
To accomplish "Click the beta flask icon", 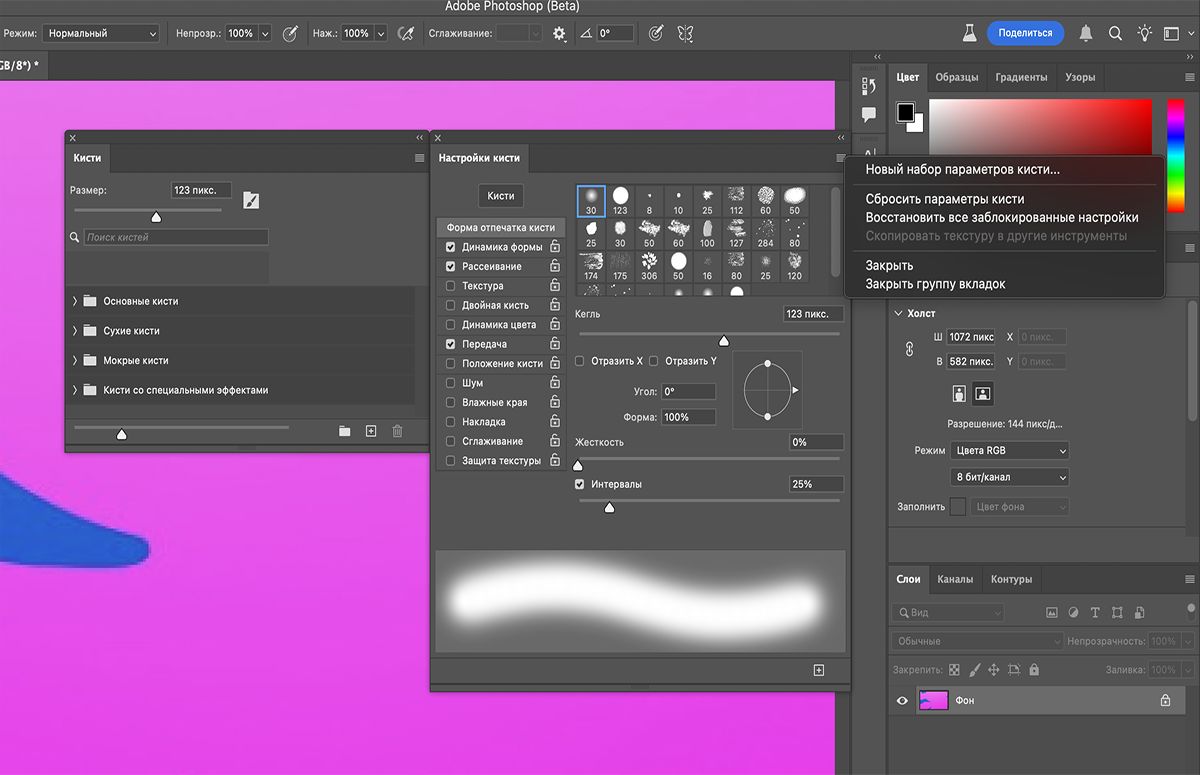I will pos(968,33).
